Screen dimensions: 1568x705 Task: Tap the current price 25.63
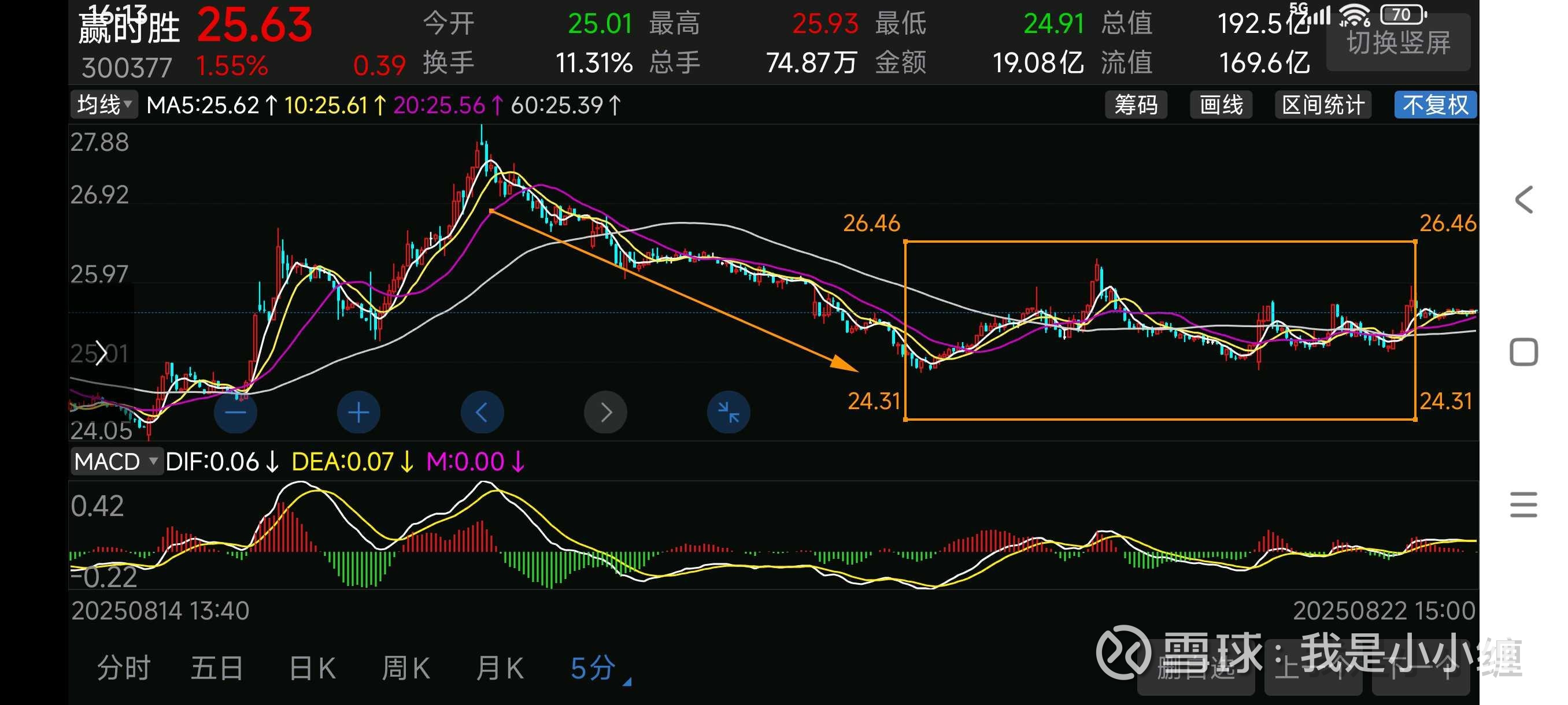tap(254, 25)
